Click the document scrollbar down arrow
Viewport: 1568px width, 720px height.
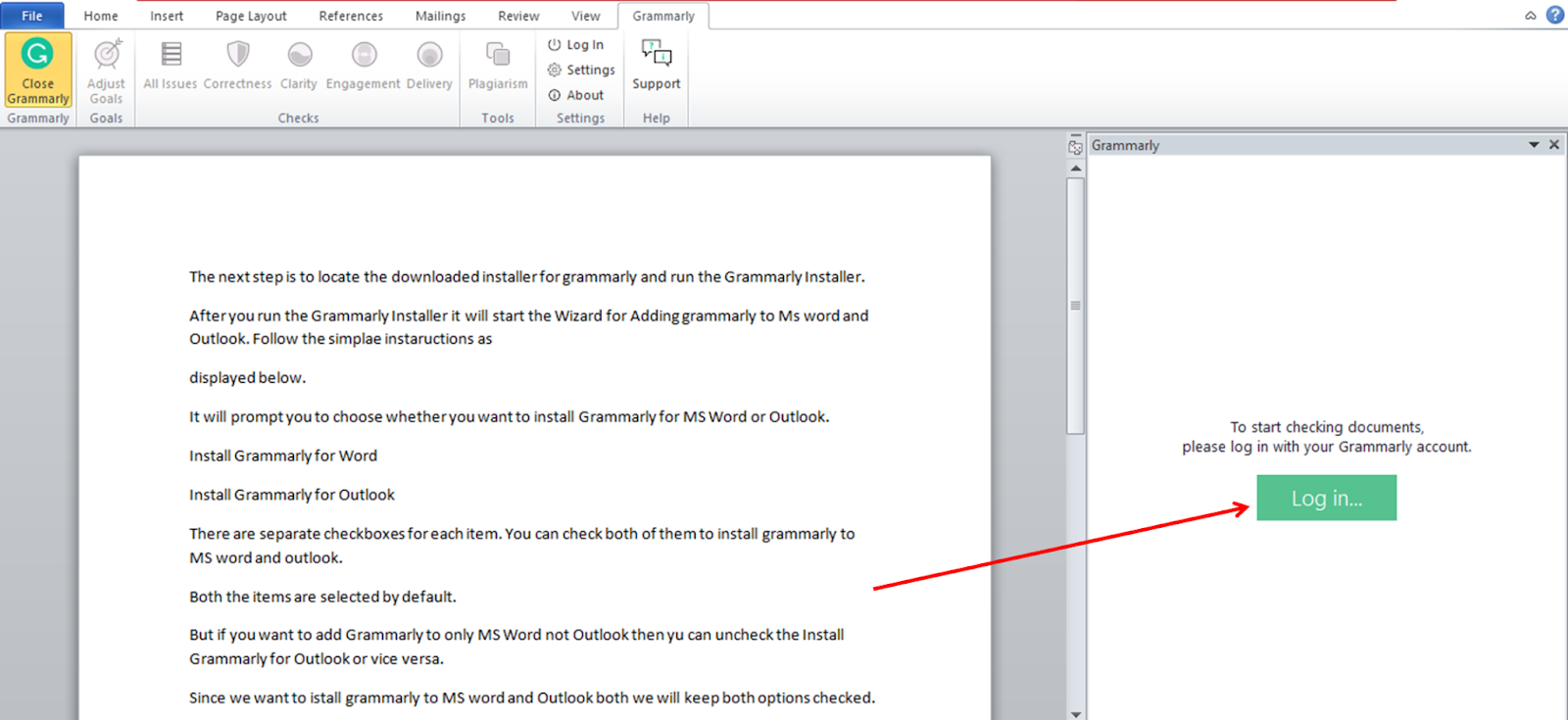(x=1076, y=713)
